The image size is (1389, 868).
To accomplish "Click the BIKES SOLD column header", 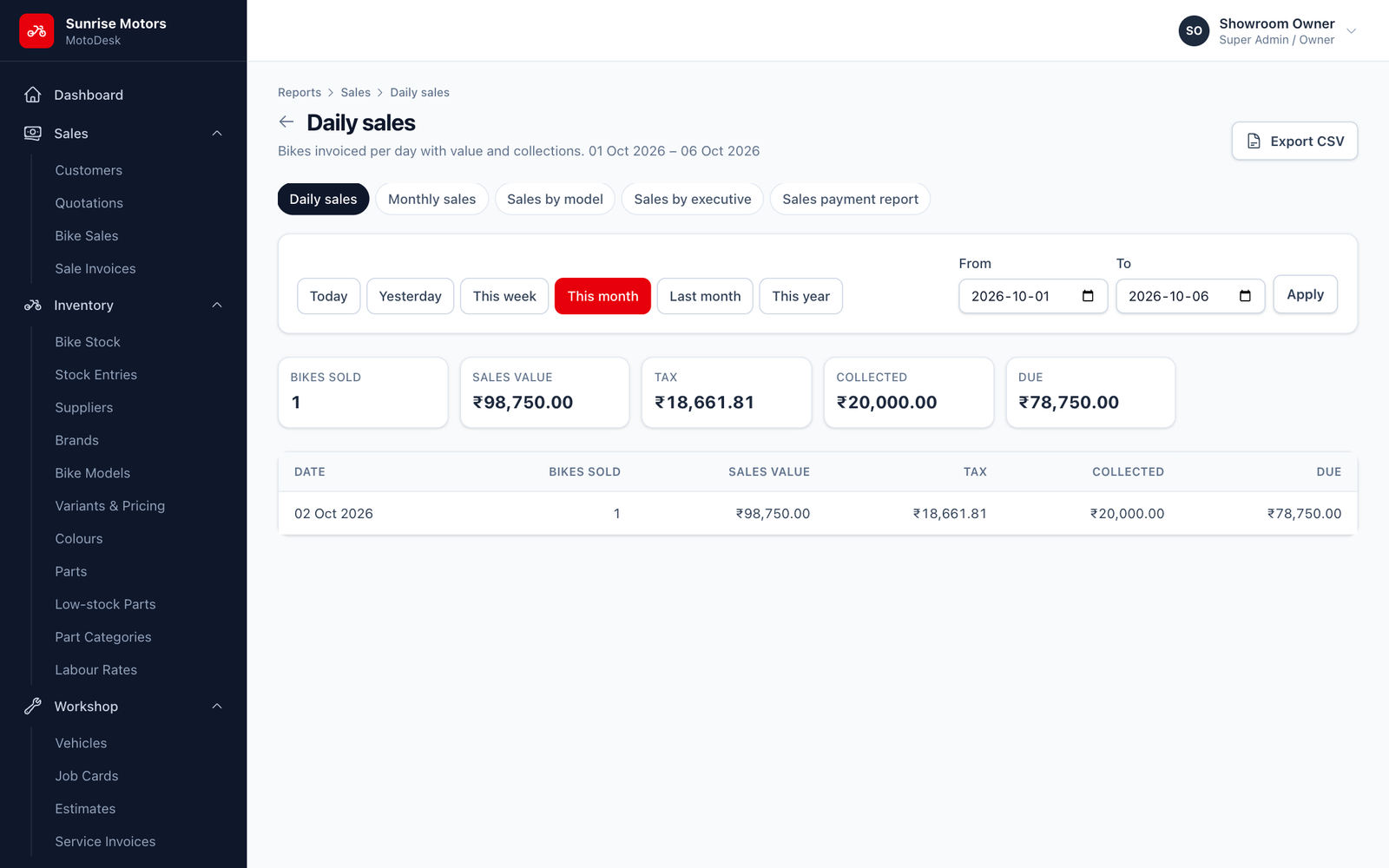I will (584, 472).
